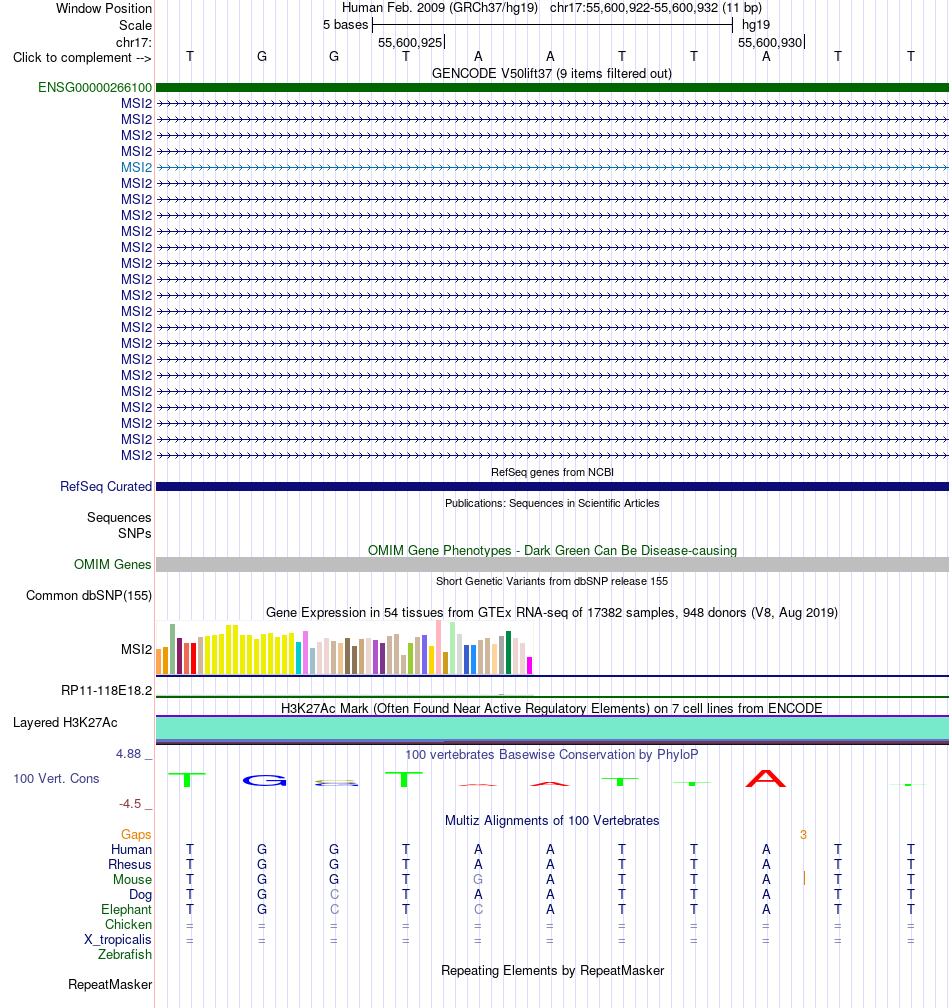Click the GENCODE V50lift37 track title
The width and height of the screenshot is (950, 1008).
point(551,74)
